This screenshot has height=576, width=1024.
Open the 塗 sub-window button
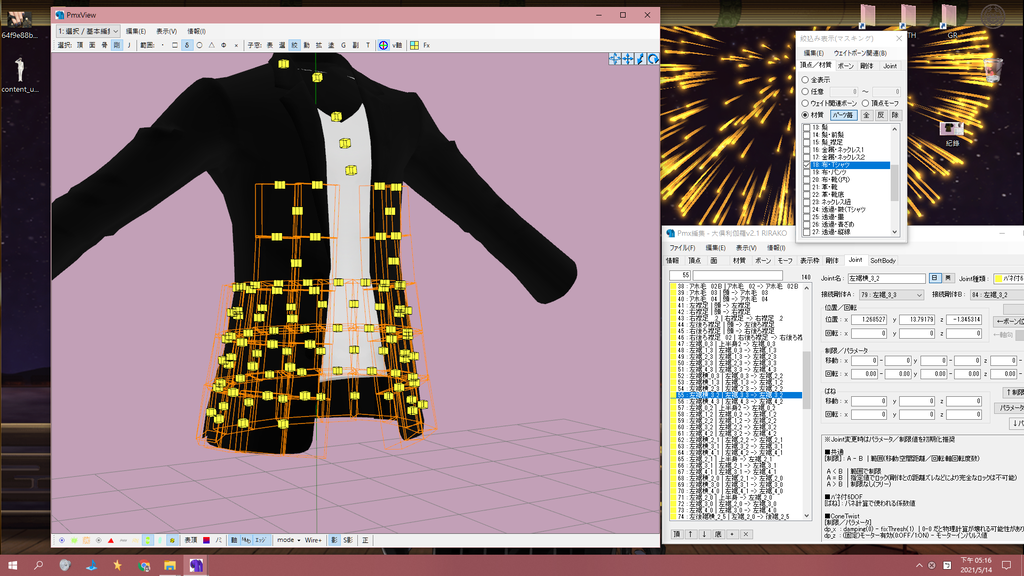[331, 45]
